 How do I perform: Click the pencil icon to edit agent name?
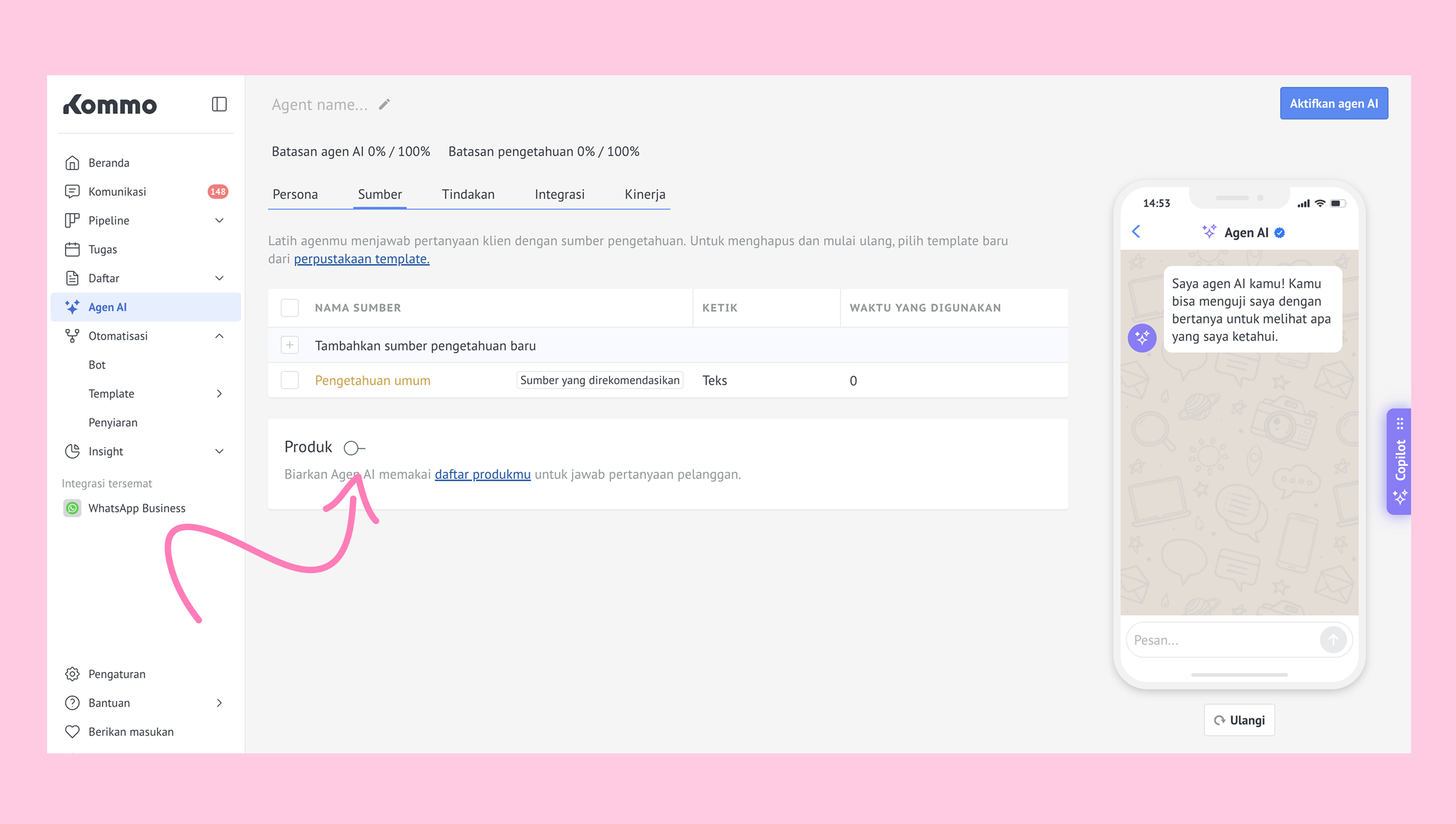pyautogui.click(x=384, y=104)
